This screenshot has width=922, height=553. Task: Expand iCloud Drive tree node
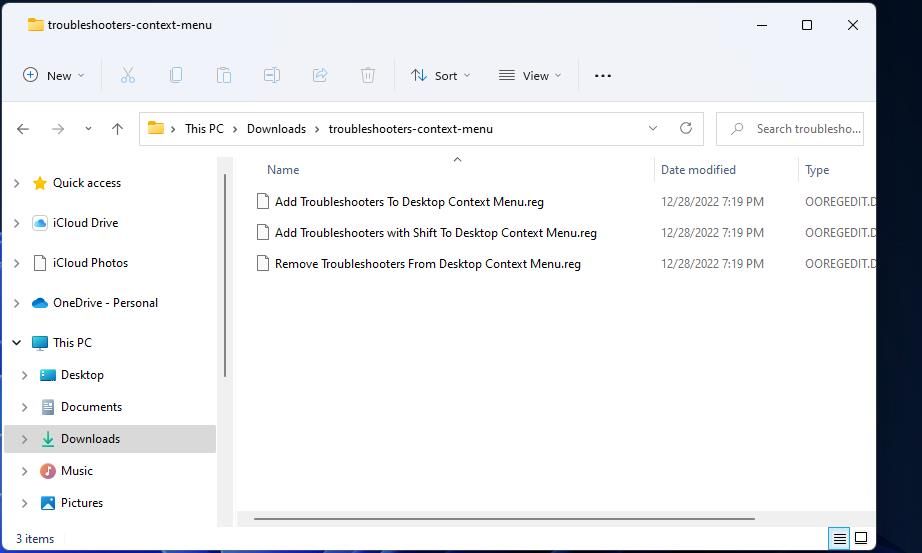point(16,223)
